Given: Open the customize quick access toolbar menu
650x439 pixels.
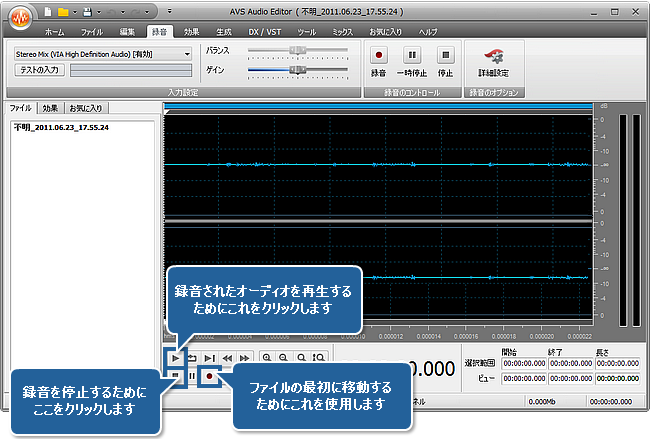Looking at the screenshot, I should [x=169, y=11].
